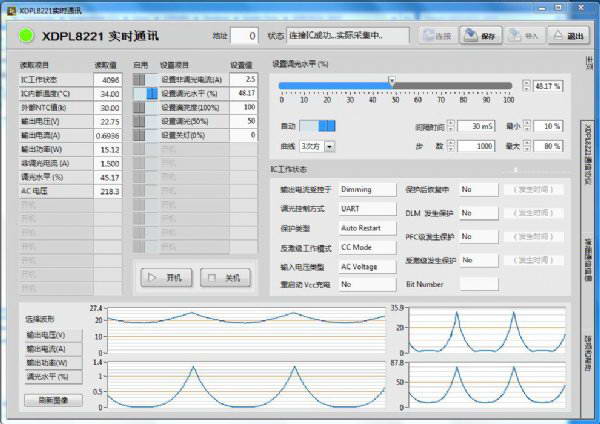Click IC内部温度 read value 34.00
Viewport: 600px width, 424px height.
click(x=108, y=94)
